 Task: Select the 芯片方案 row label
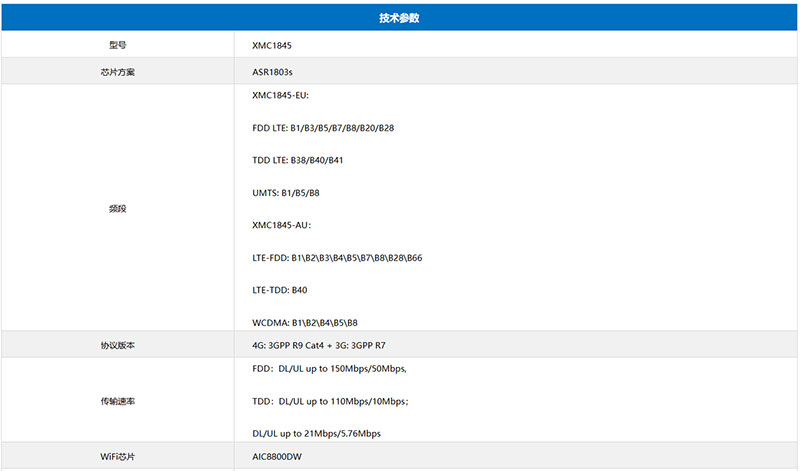(x=118, y=72)
